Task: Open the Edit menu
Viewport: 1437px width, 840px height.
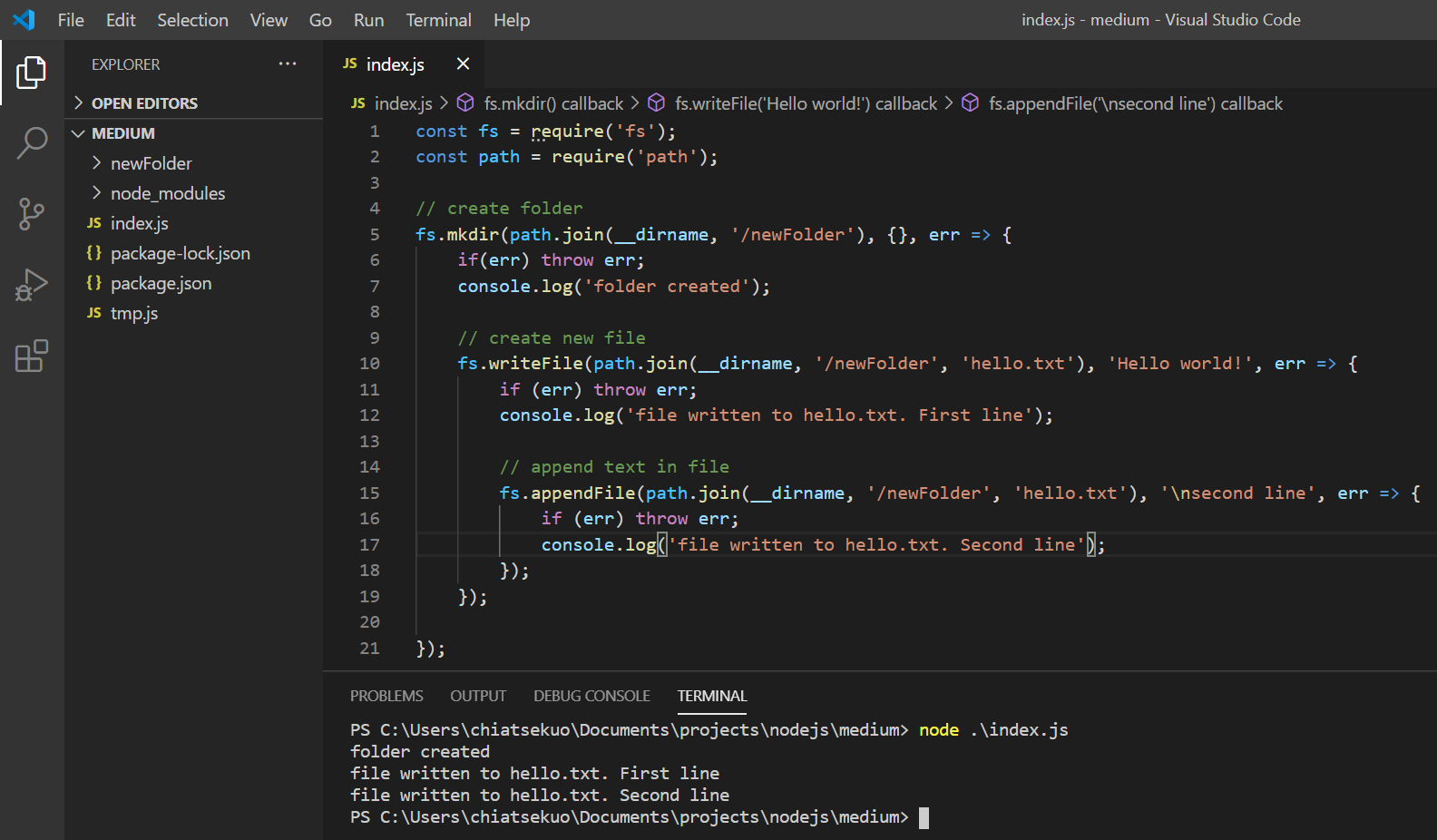Action: 121,20
